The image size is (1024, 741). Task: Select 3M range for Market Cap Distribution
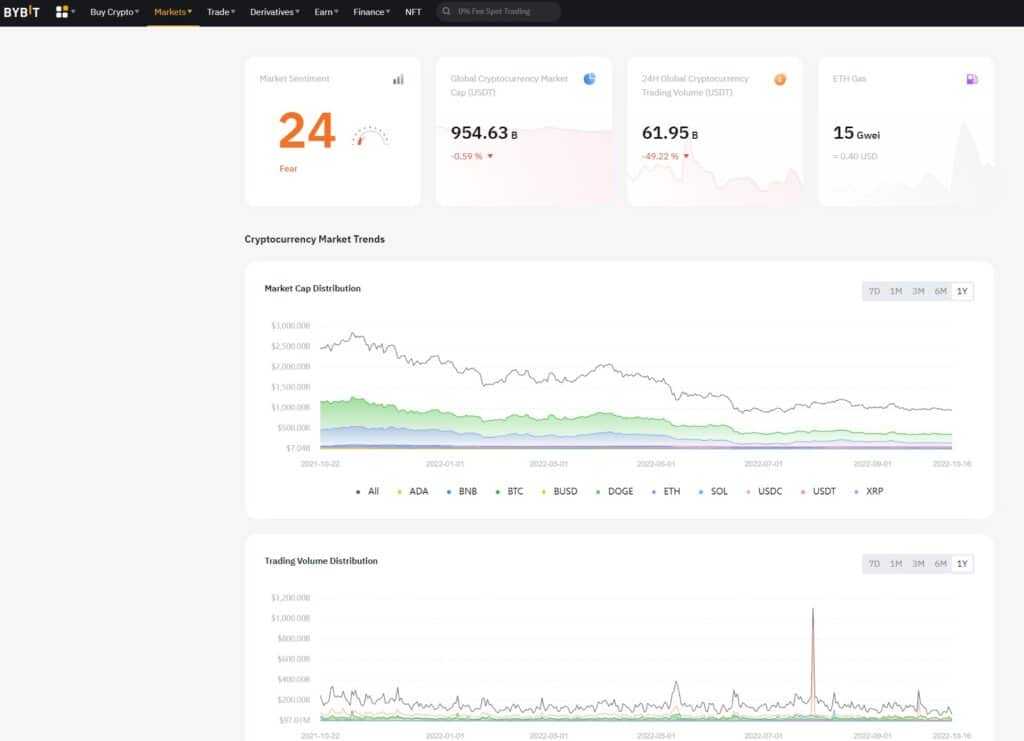918,291
